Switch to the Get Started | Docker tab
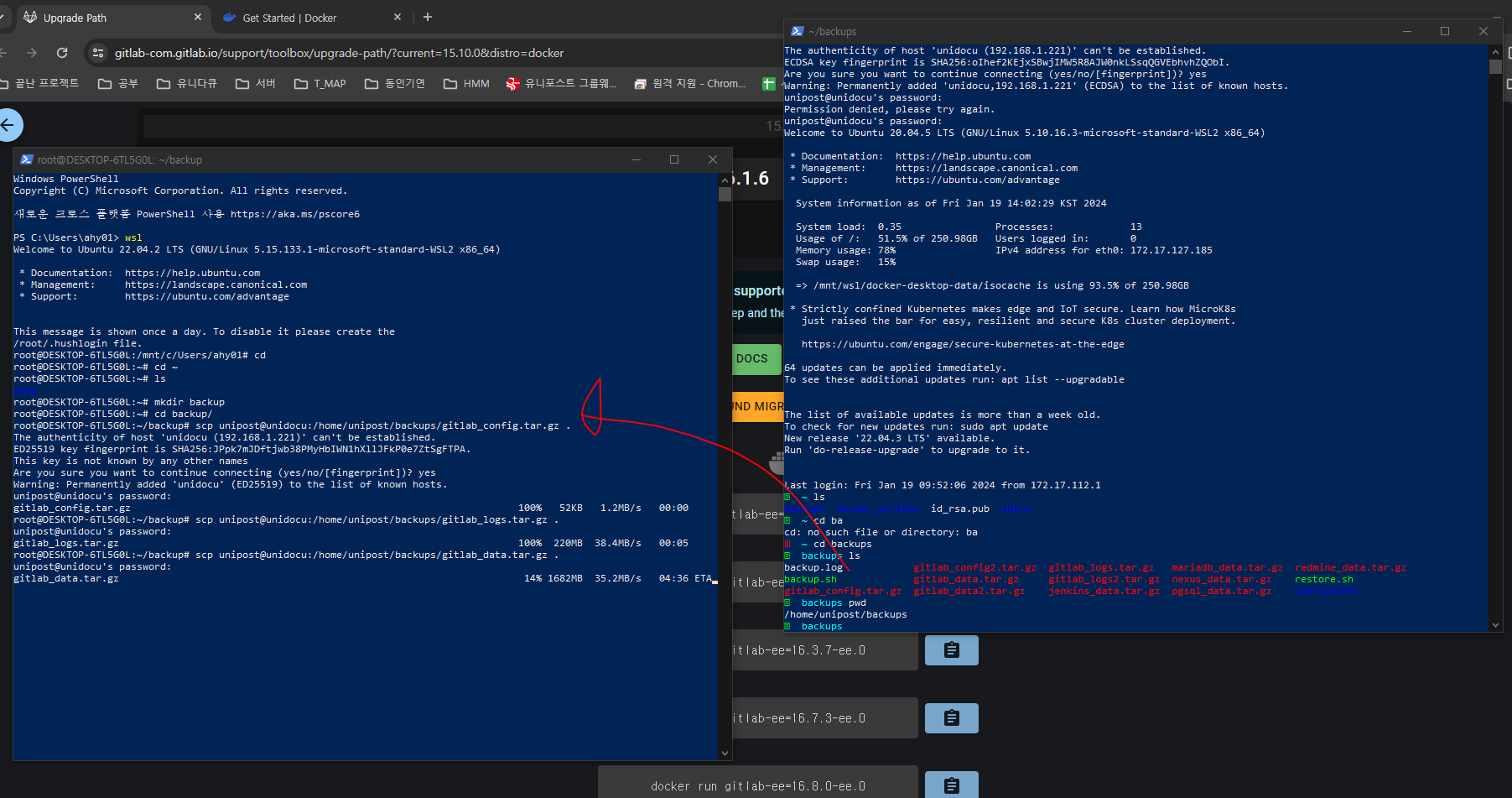The image size is (1512, 798). point(312,18)
